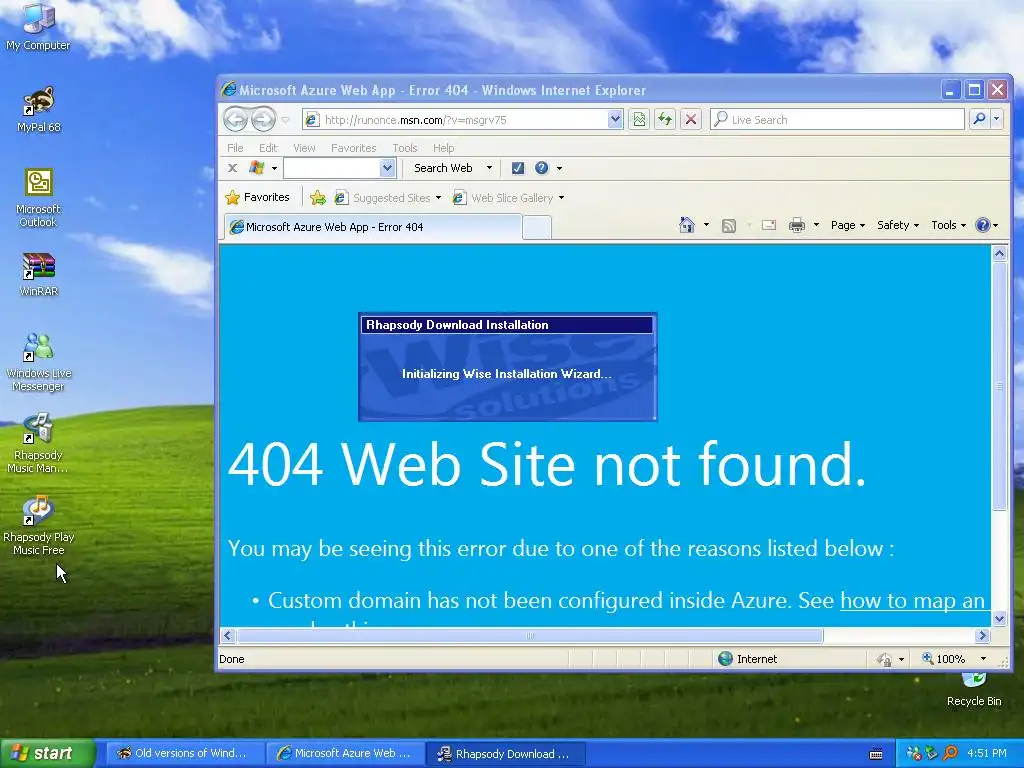Switch to Rhapsody Download taskbar item
The width and height of the screenshot is (1024, 768).
click(x=505, y=754)
